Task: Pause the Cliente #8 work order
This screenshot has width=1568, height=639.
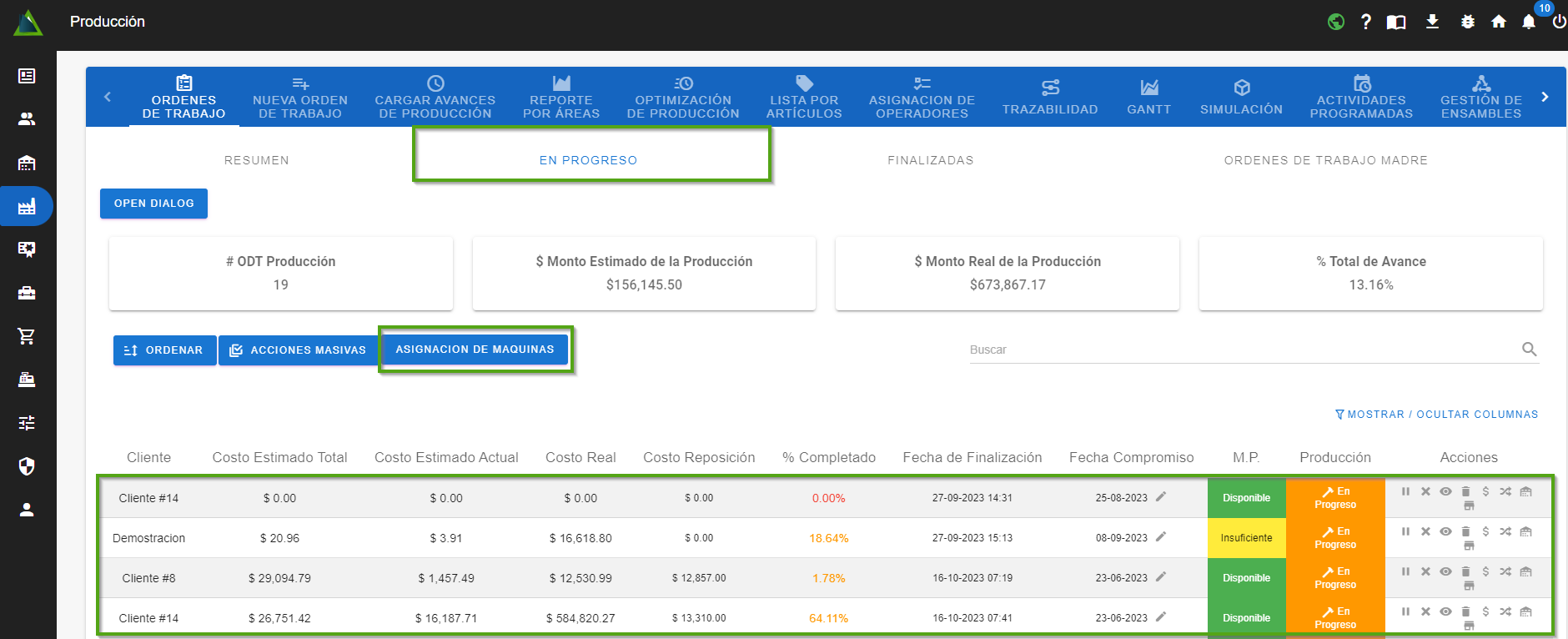Action: point(1405,571)
